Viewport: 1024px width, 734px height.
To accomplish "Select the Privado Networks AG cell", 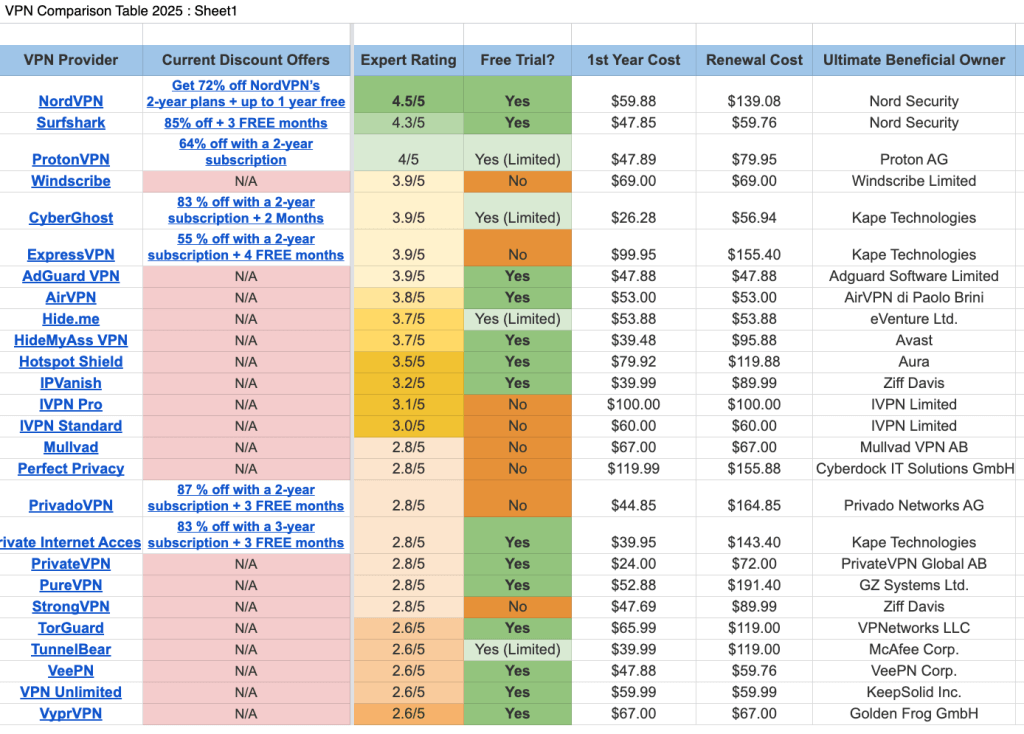I will pyautogui.click(x=914, y=498).
